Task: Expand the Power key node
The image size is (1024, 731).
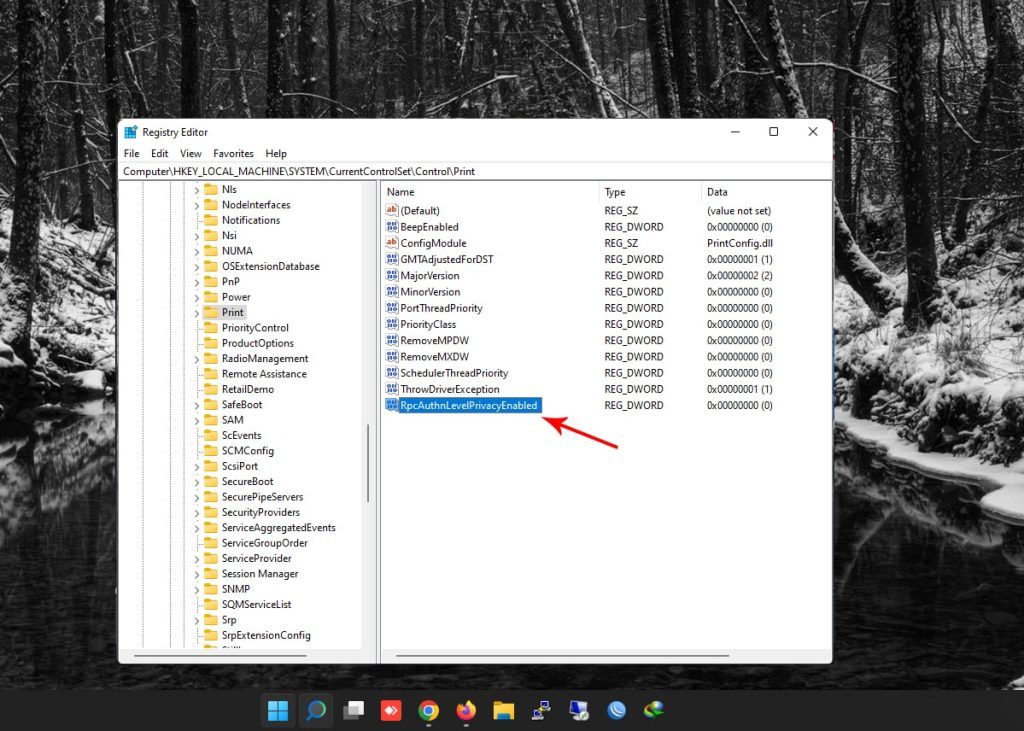Action: (x=197, y=297)
